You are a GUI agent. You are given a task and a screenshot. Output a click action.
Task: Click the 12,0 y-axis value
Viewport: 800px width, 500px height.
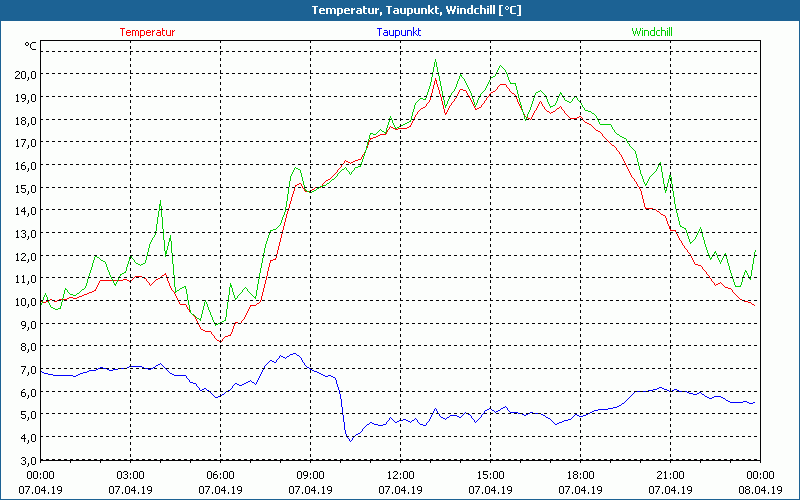point(26,257)
